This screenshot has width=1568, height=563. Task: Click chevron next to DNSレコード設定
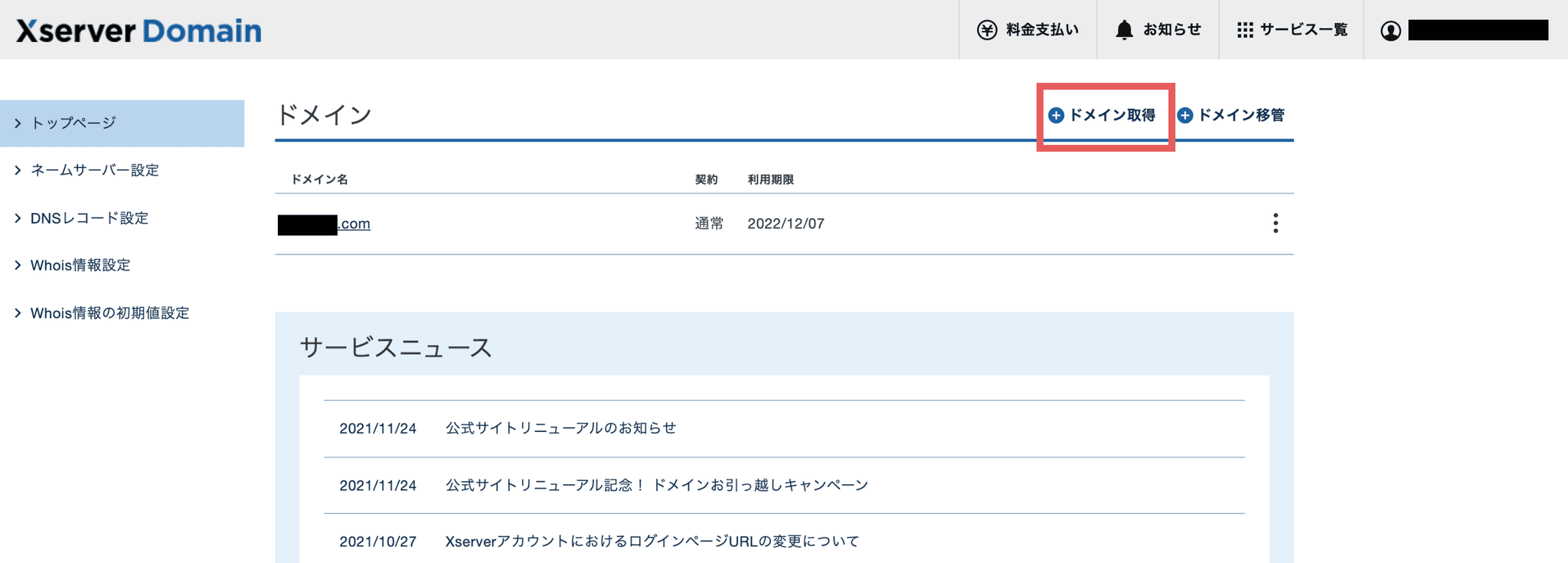click(18, 218)
